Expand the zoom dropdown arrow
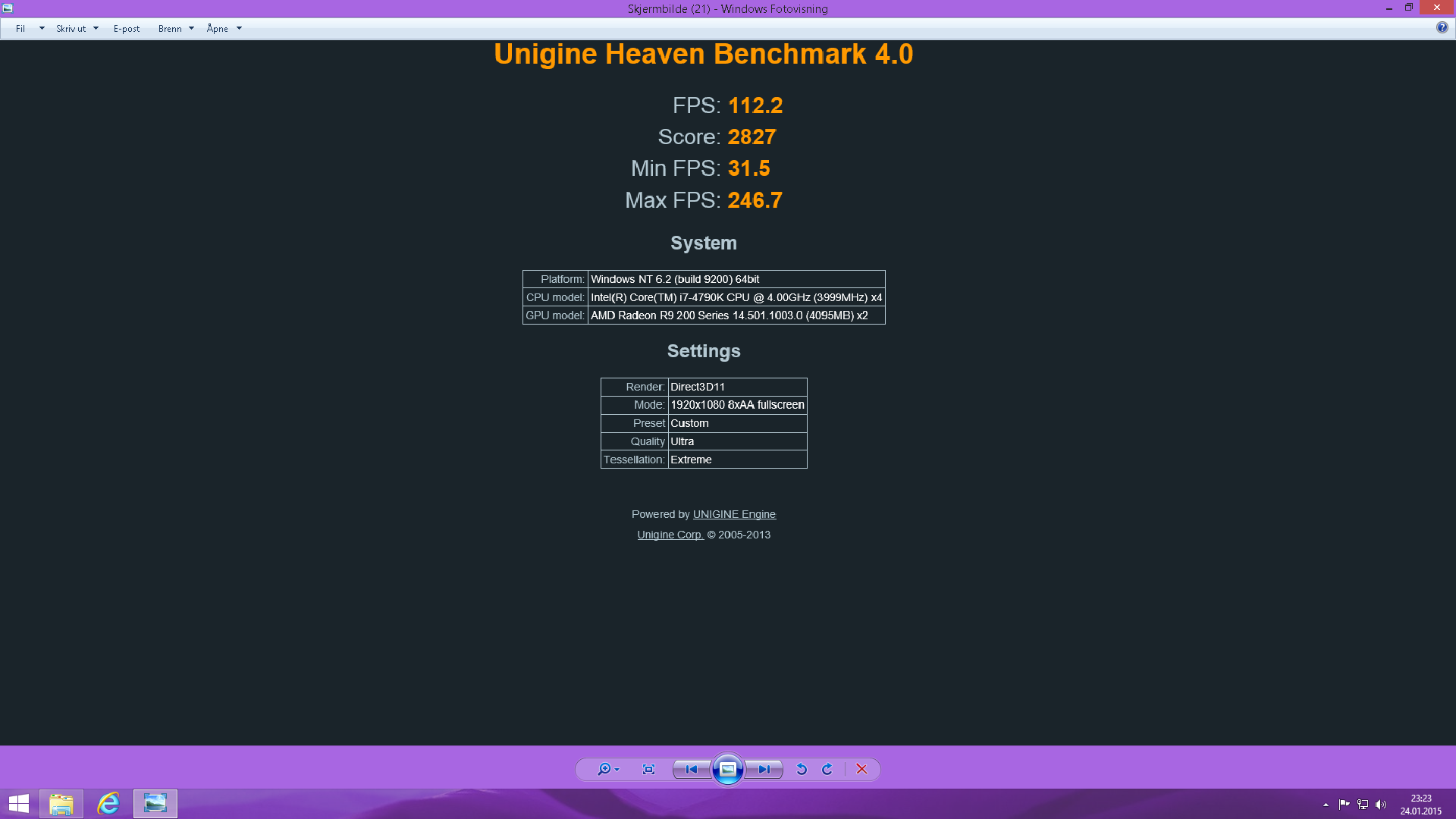Viewport: 1456px width, 819px height. point(617,770)
